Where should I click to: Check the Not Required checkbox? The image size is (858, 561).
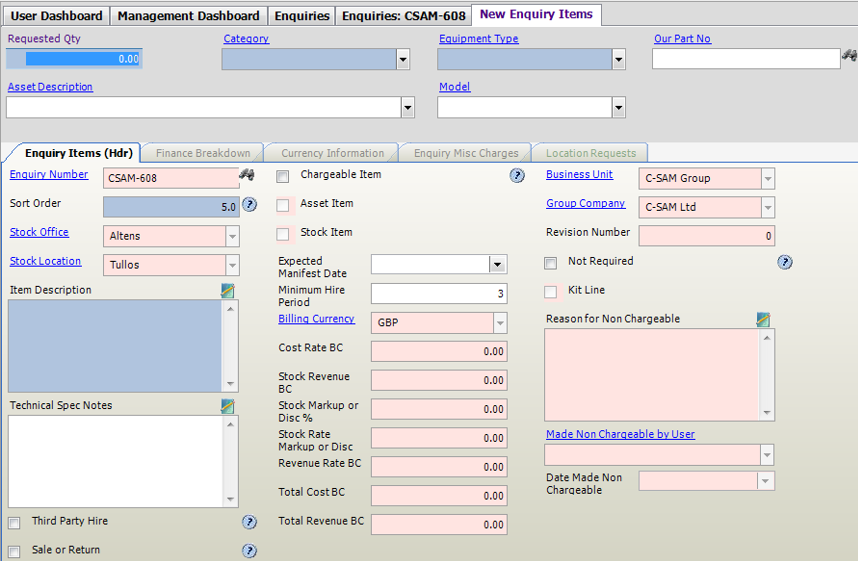(x=551, y=263)
